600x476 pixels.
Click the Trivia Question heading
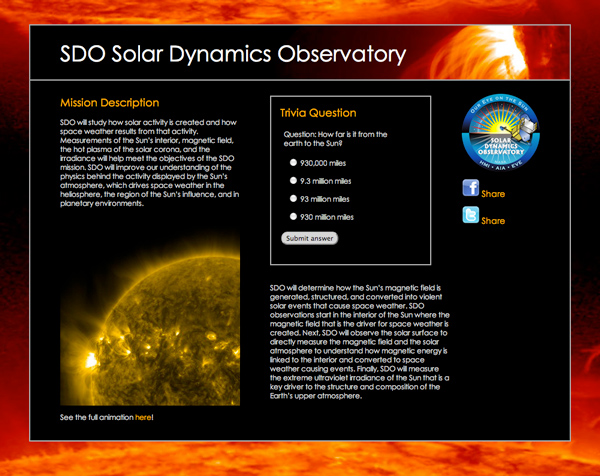(318, 113)
